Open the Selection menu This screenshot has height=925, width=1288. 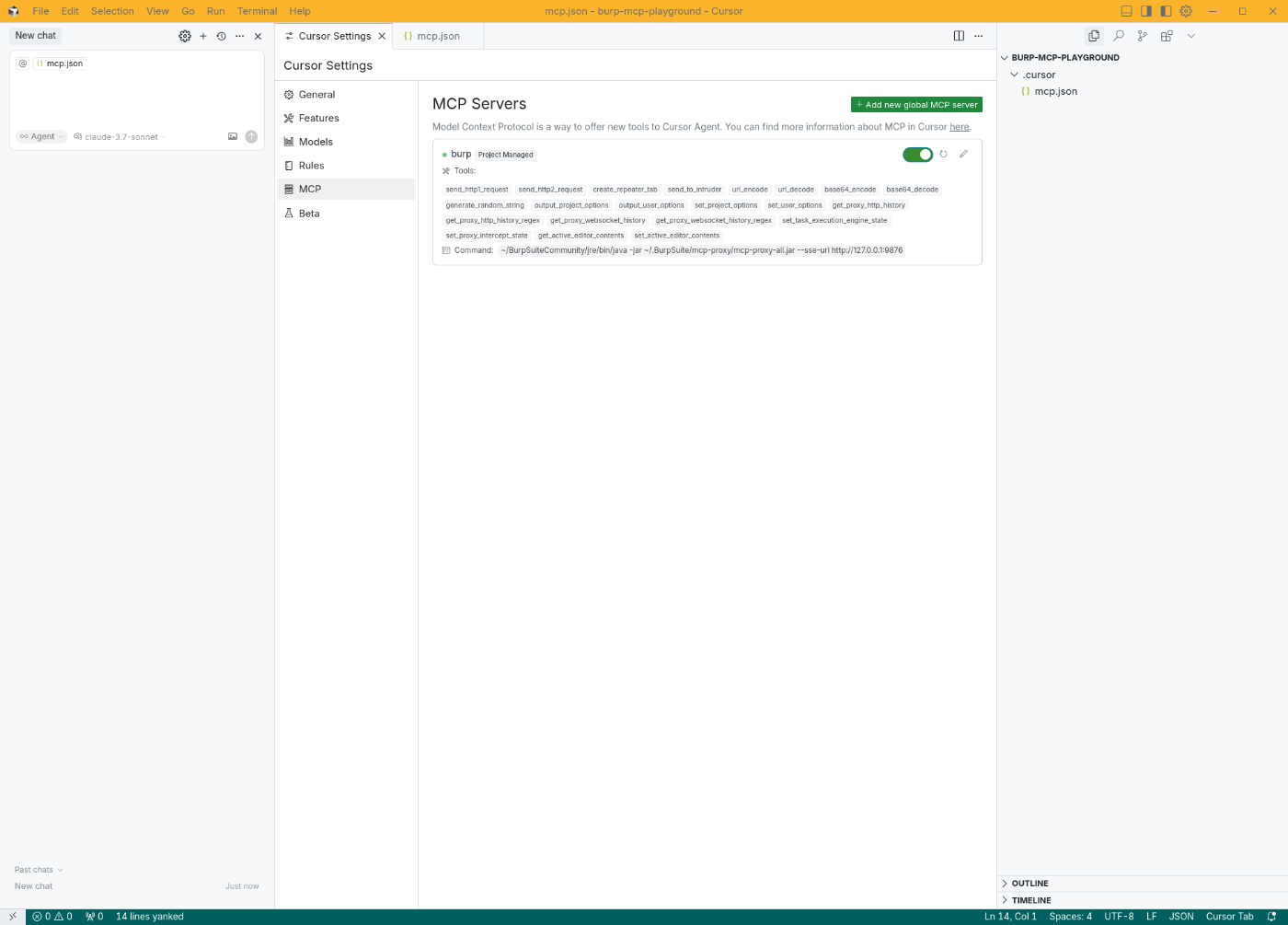click(112, 11)
